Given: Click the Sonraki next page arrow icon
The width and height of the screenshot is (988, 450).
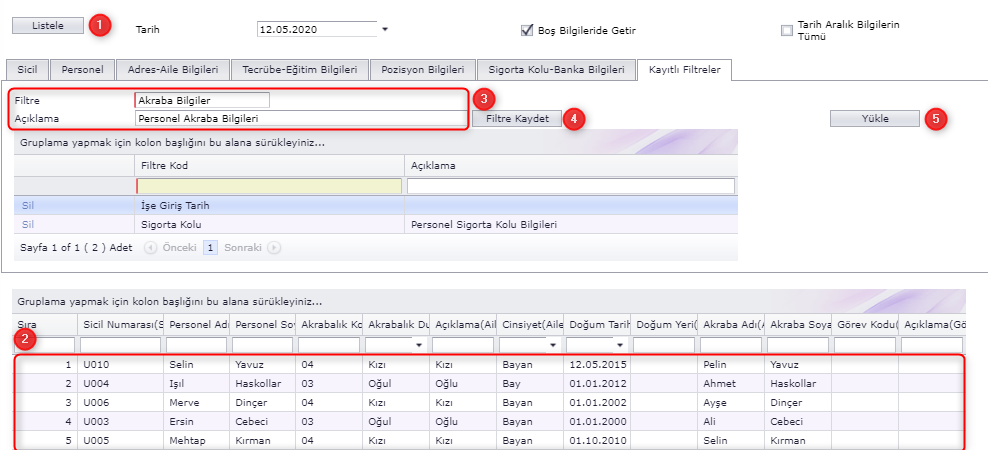Looking at the screenshot, I should point(274,246).
